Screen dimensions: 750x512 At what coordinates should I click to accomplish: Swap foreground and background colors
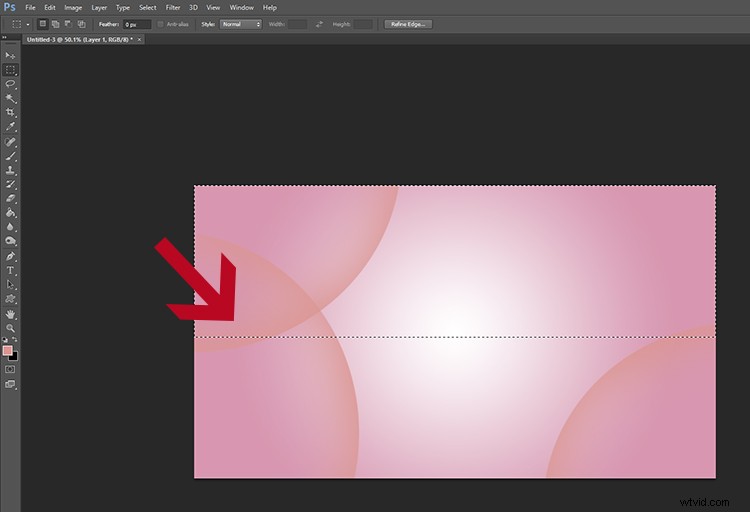15,340
